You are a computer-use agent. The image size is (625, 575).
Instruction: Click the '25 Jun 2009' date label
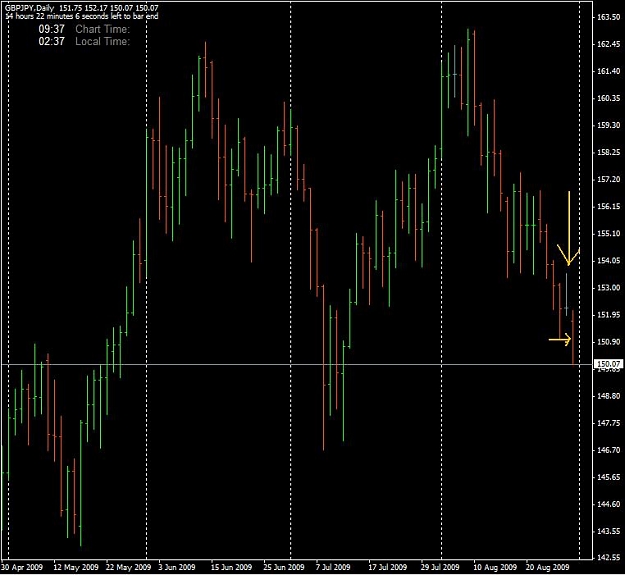coord(284,567)
